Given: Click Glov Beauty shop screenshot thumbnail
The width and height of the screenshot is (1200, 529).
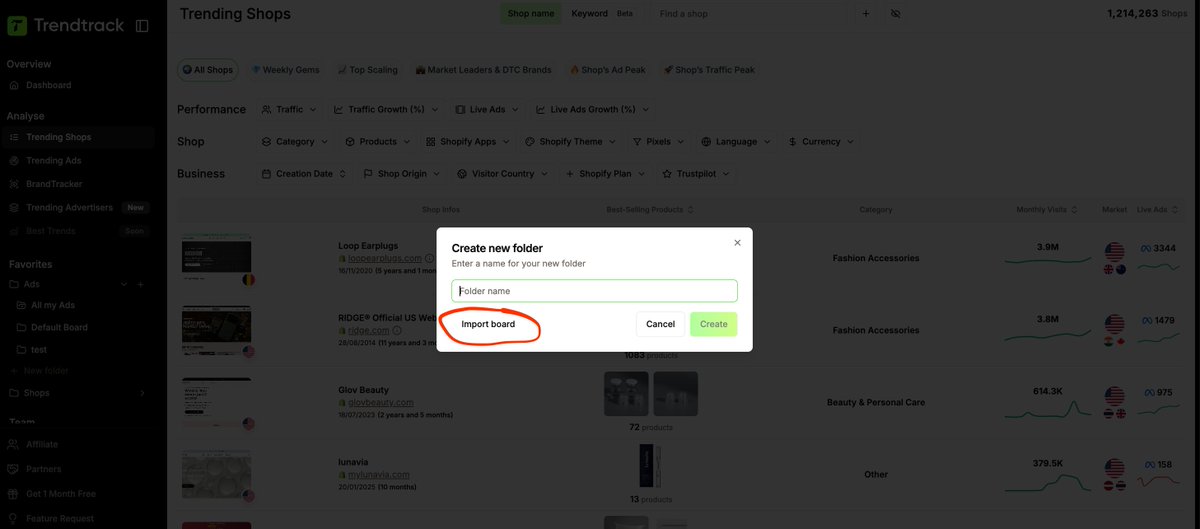Looking at the screenshot, I should (216, 402).
